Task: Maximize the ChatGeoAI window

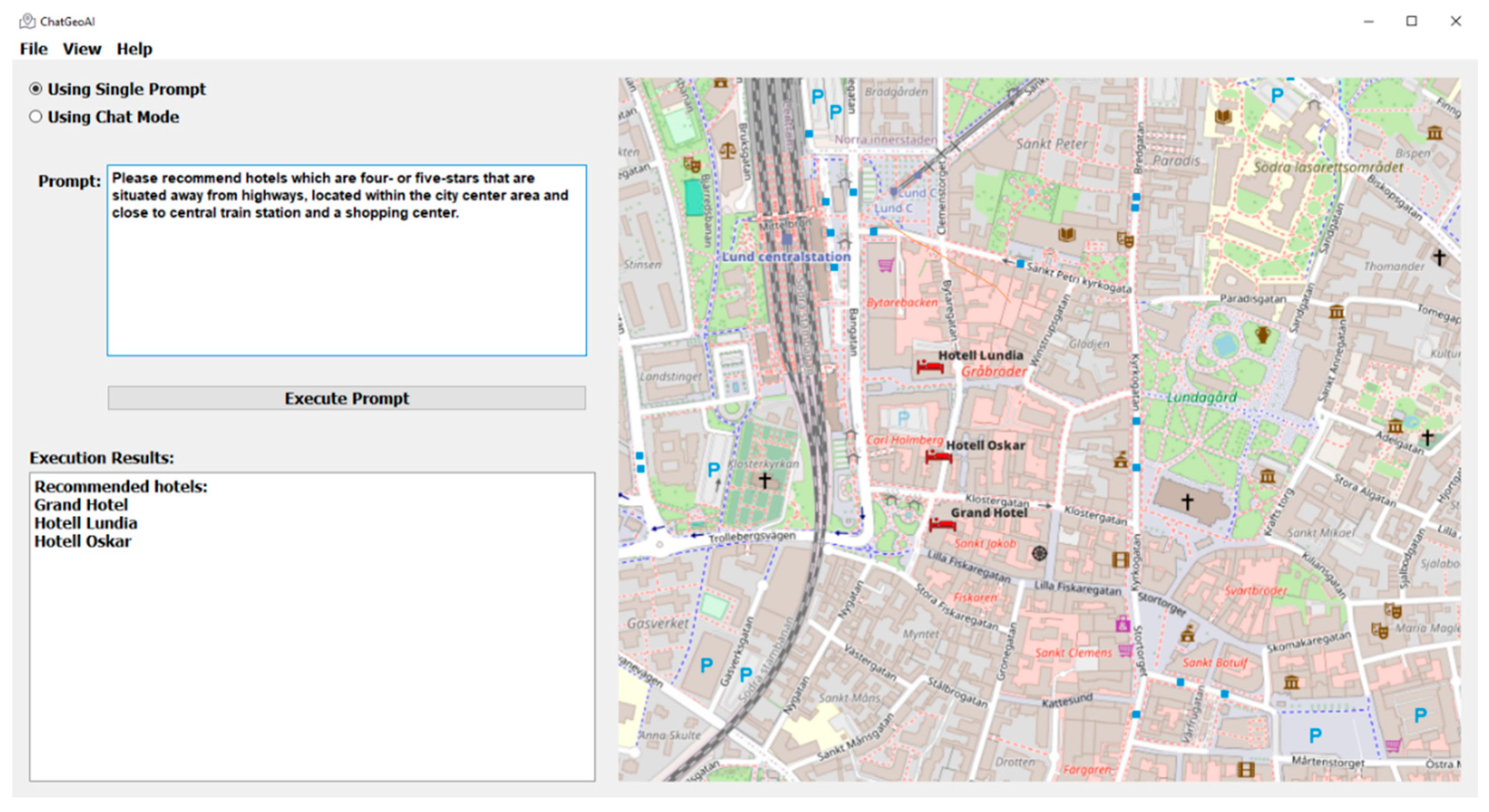Action: pos(1411,21)
